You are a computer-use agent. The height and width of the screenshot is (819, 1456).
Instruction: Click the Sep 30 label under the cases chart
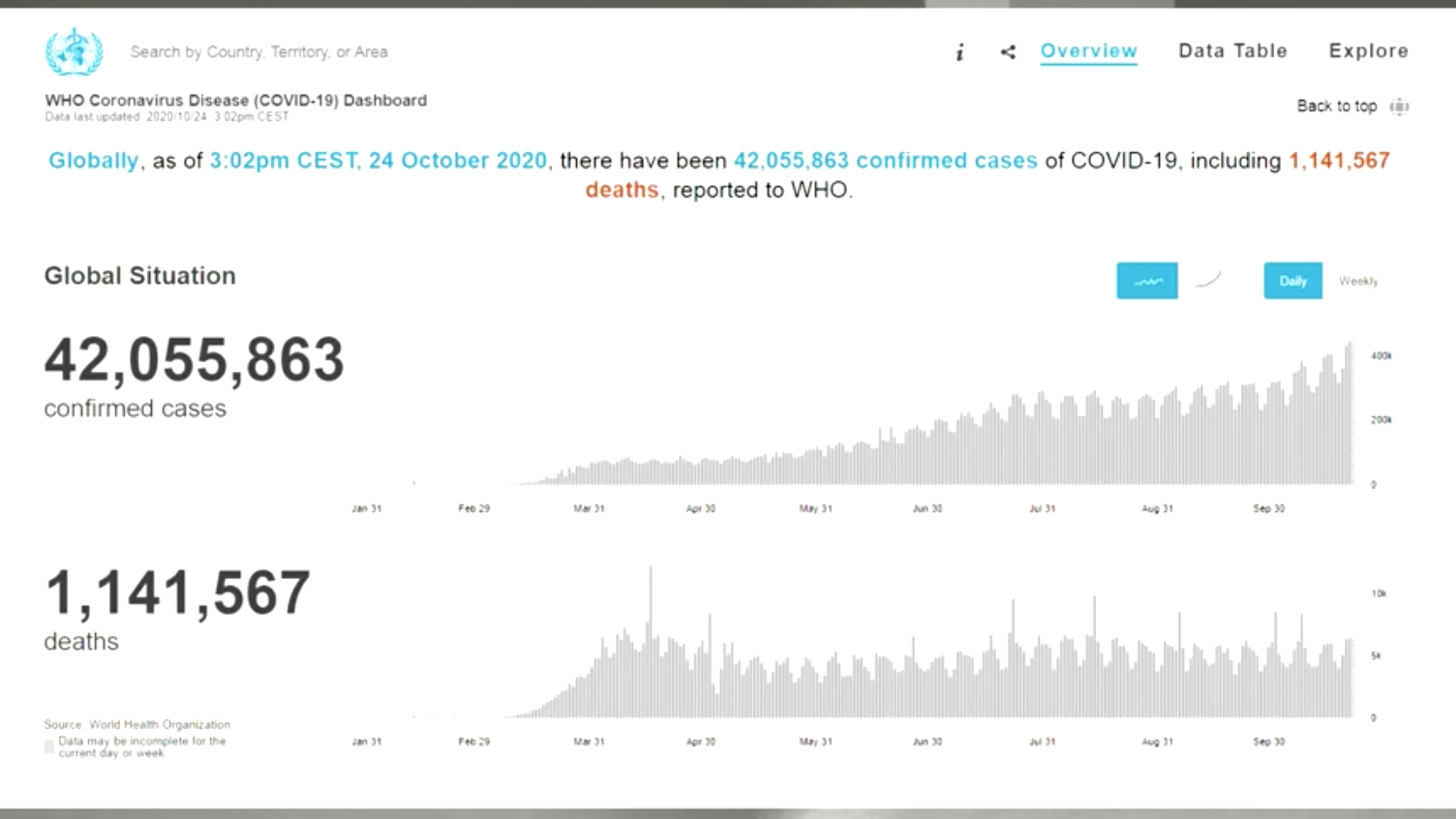[1268, 508]
